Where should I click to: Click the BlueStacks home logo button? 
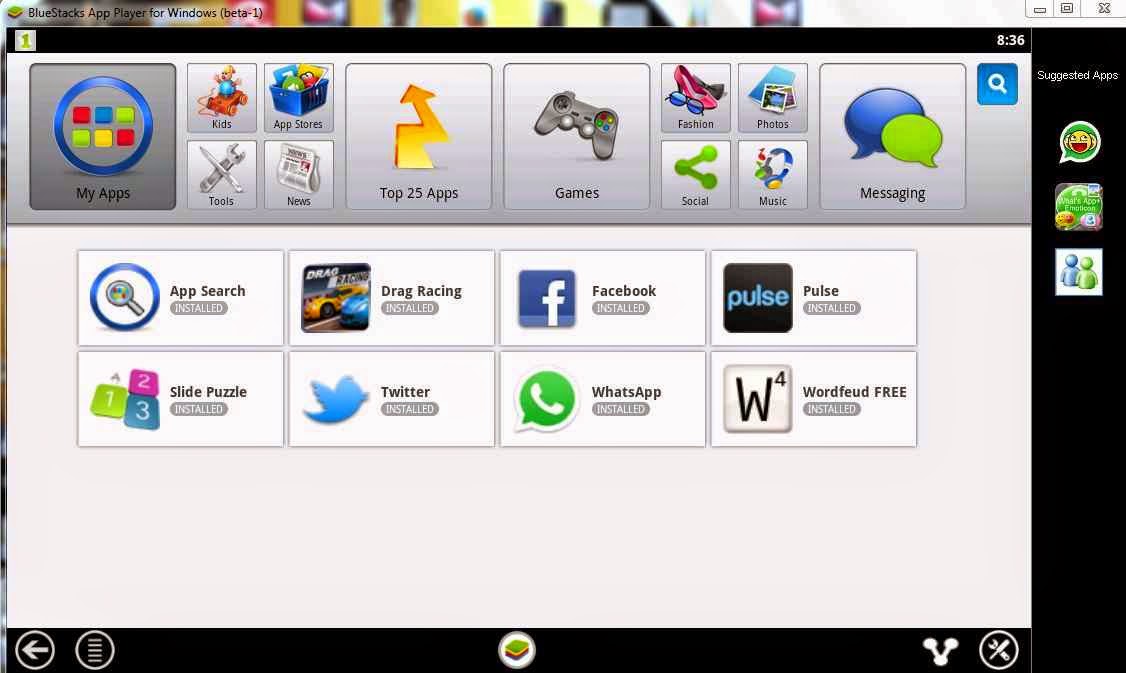pos(517,650)
